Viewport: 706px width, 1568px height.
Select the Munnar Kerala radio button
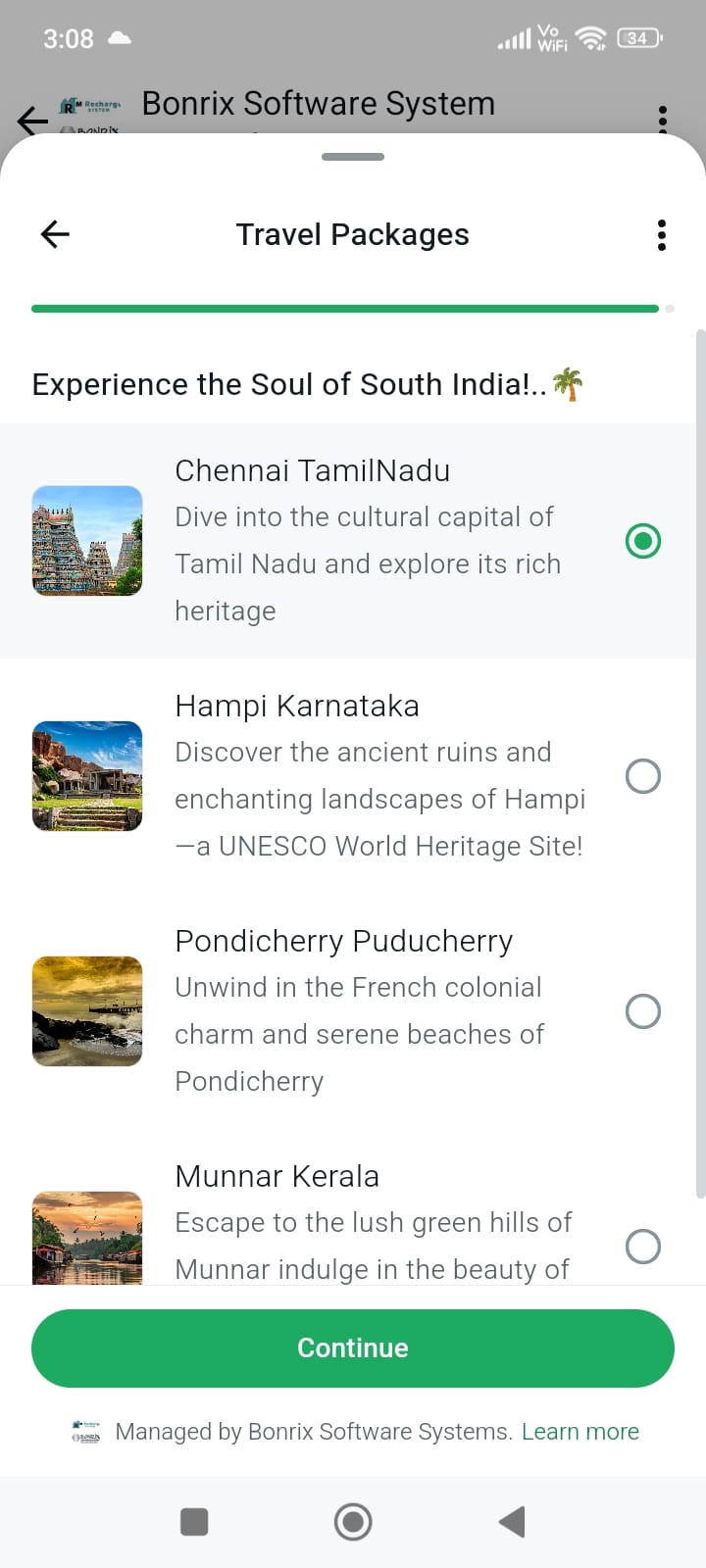643,1247
